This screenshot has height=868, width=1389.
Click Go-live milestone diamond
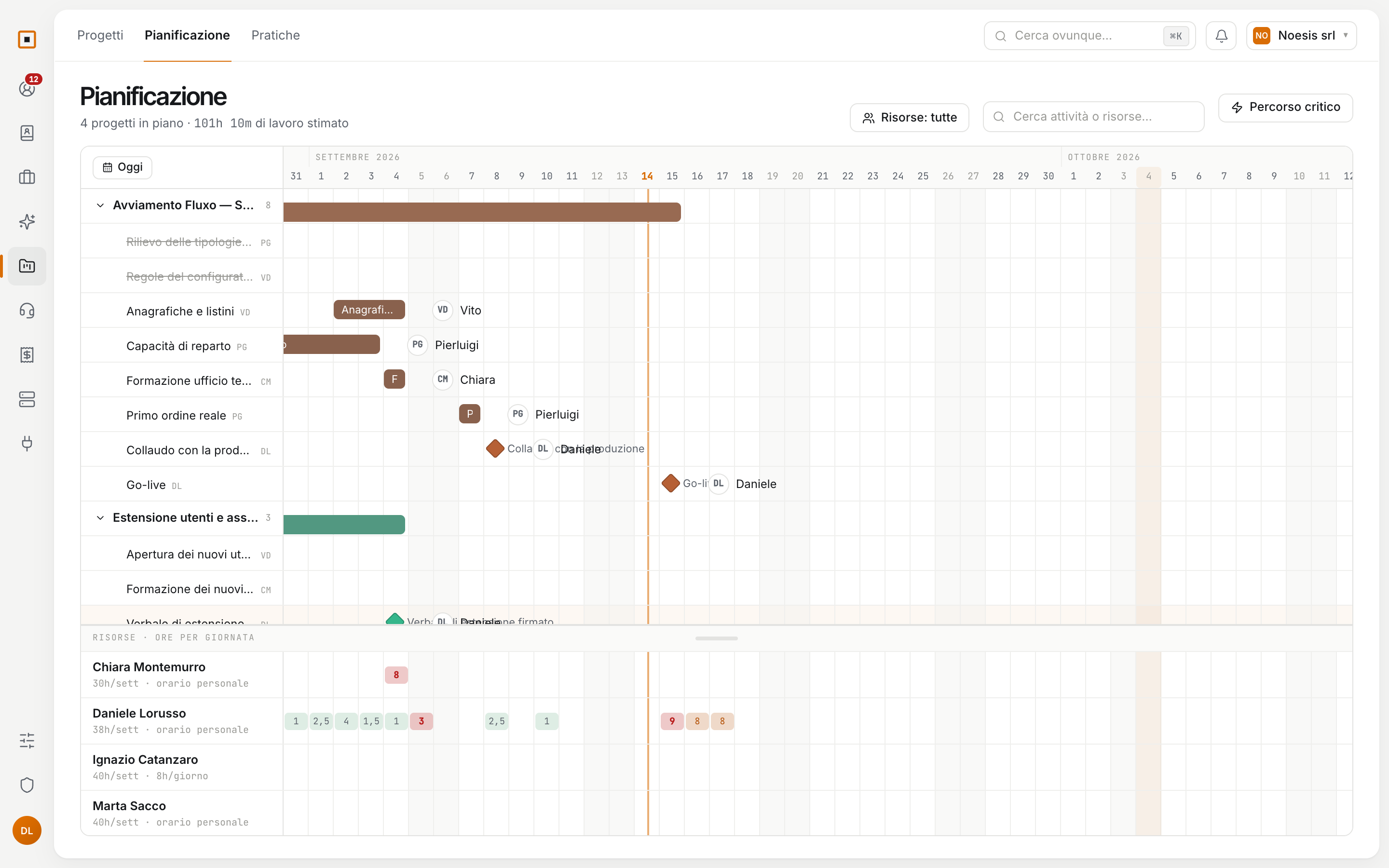(670, 483)
